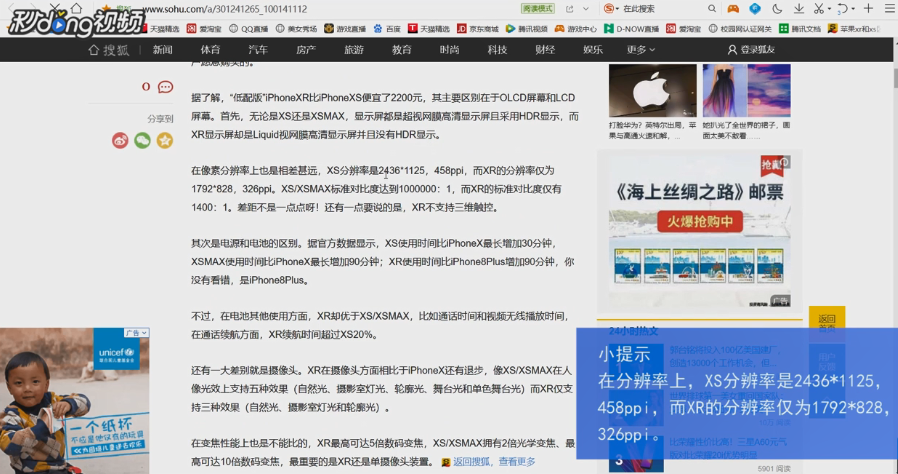
Task: Open the 京东商城 bookmark
Action: tap(478, 29)
